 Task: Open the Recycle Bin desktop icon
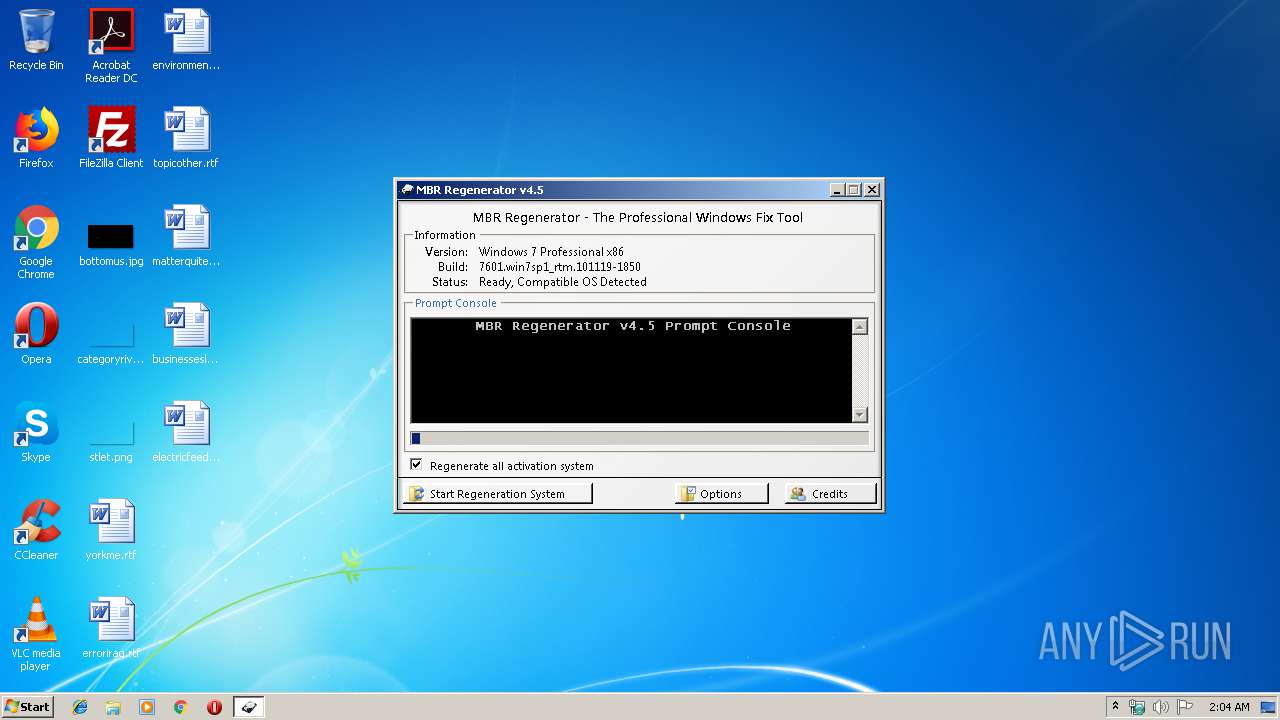pos(36,40)
